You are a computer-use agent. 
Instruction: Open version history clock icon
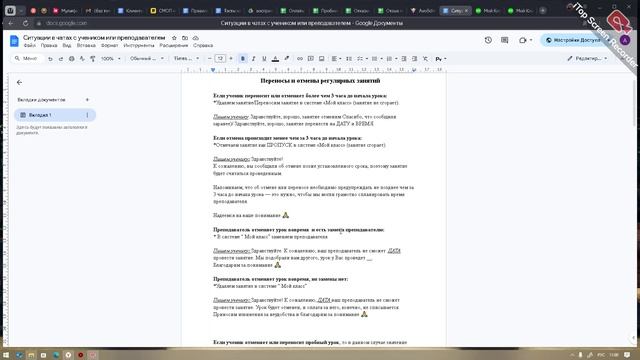tap(488, 40)
